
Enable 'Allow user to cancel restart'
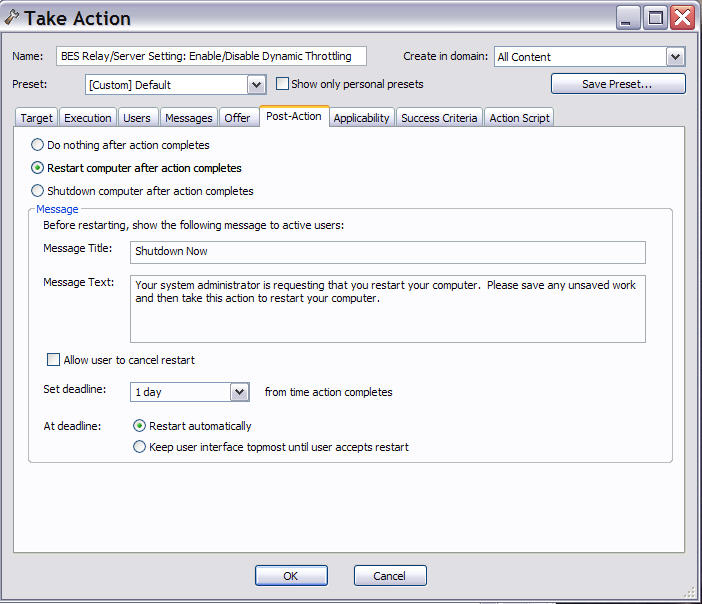coord(54,360)
